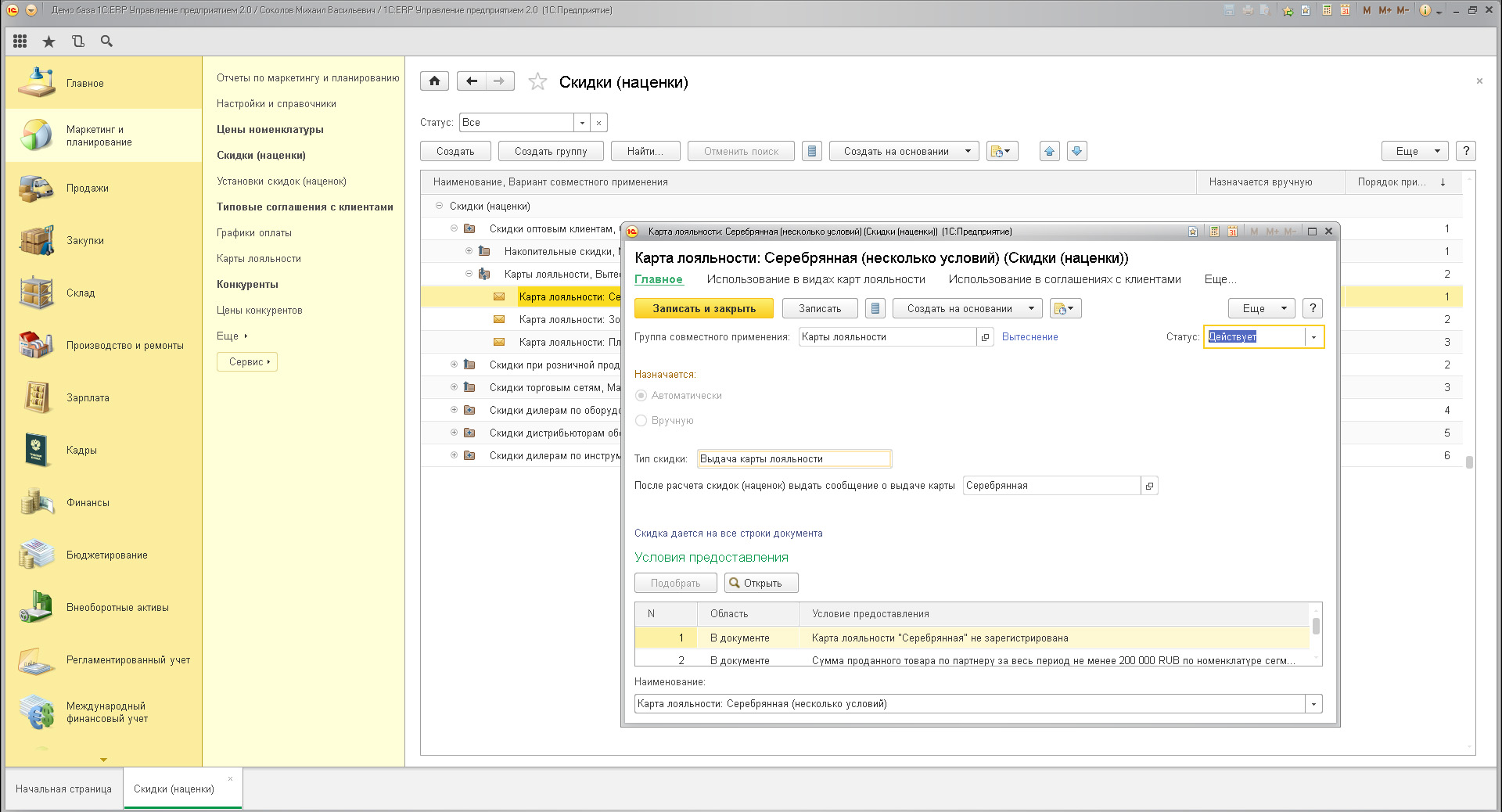Click Открыть button under Условия предоставления
1502x812 pixels.
[761, 583]
